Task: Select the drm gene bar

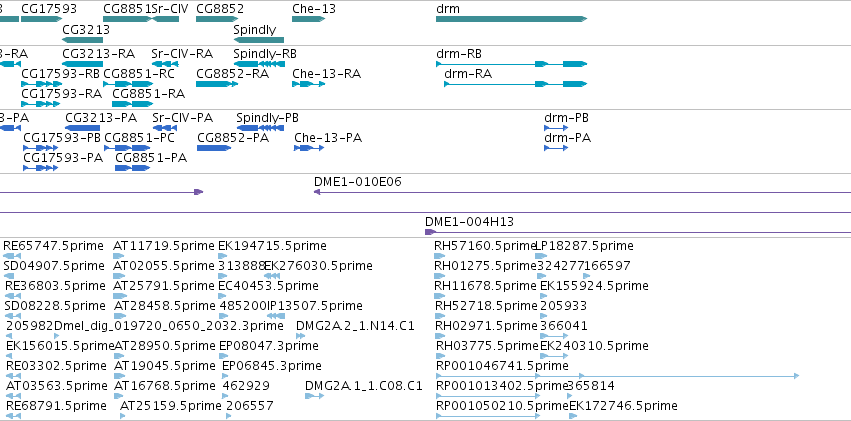Action: (x=511, y=19)
